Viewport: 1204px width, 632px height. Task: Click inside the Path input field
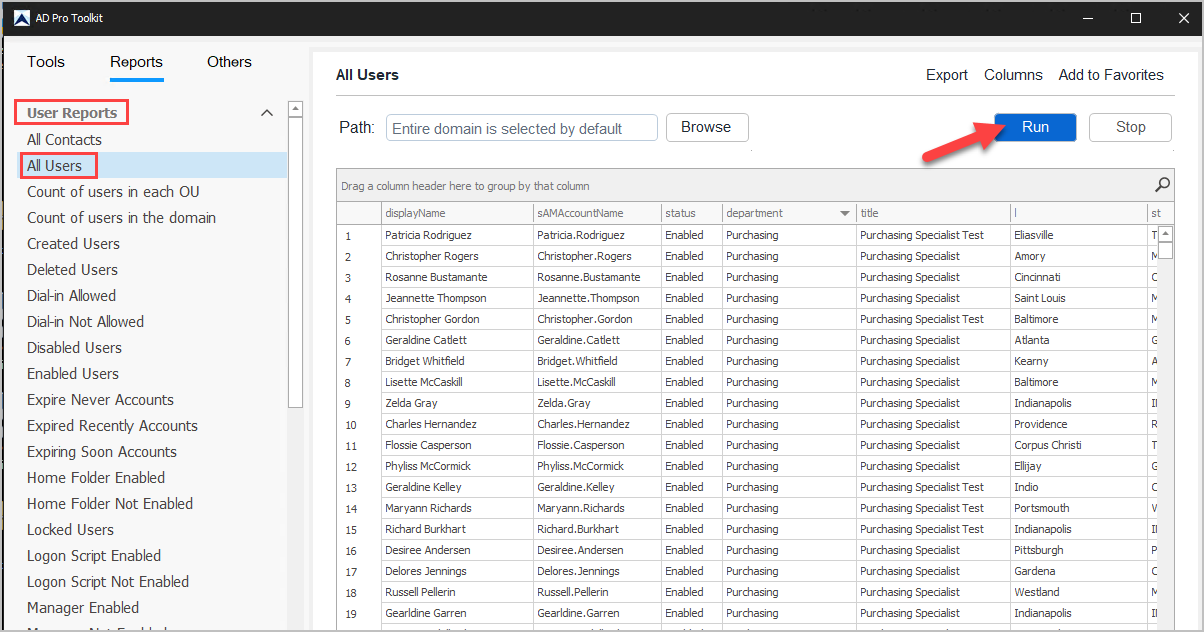(x=520, y=127)
